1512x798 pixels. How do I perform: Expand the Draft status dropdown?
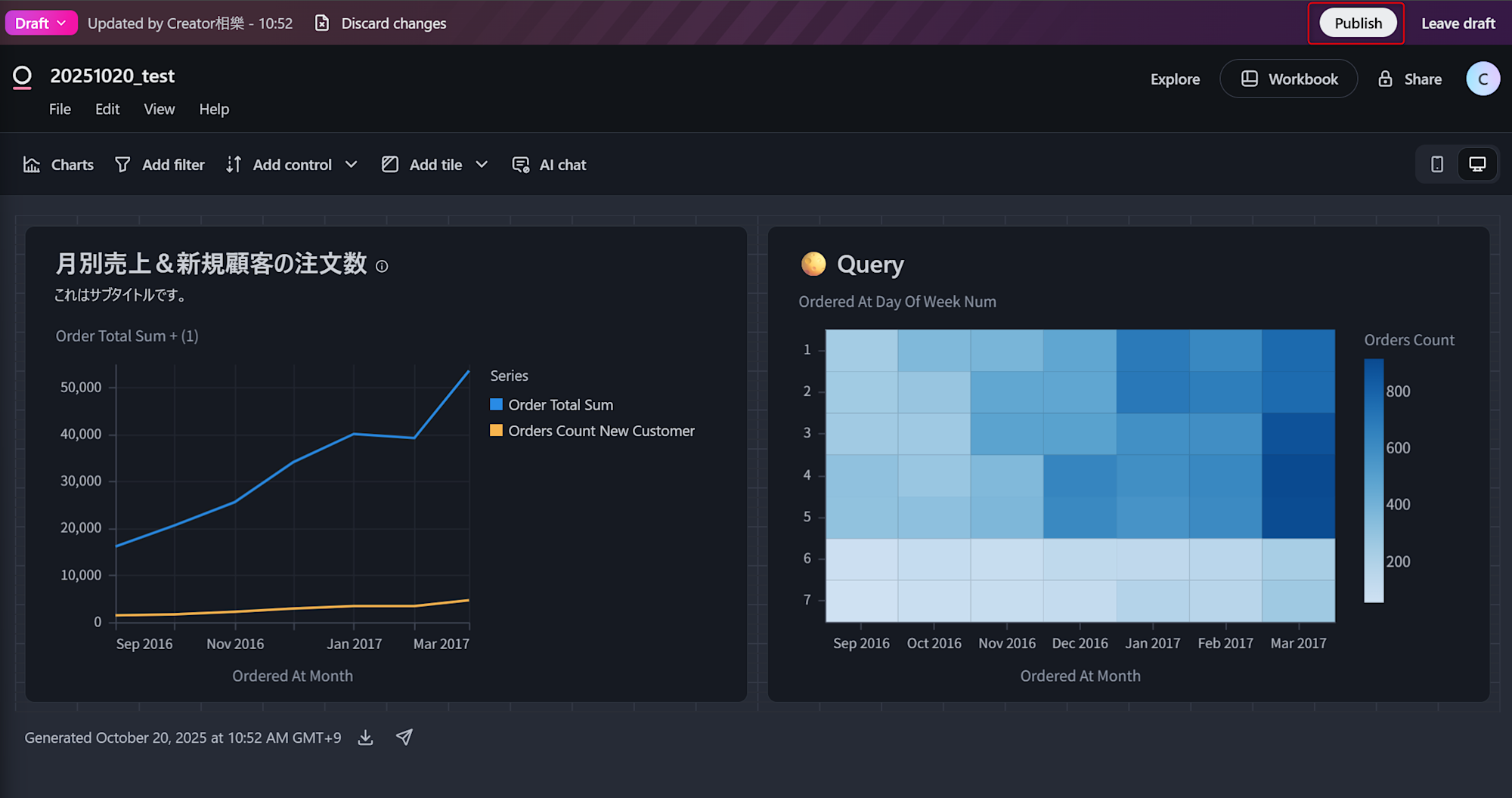(x=41, y=23)
